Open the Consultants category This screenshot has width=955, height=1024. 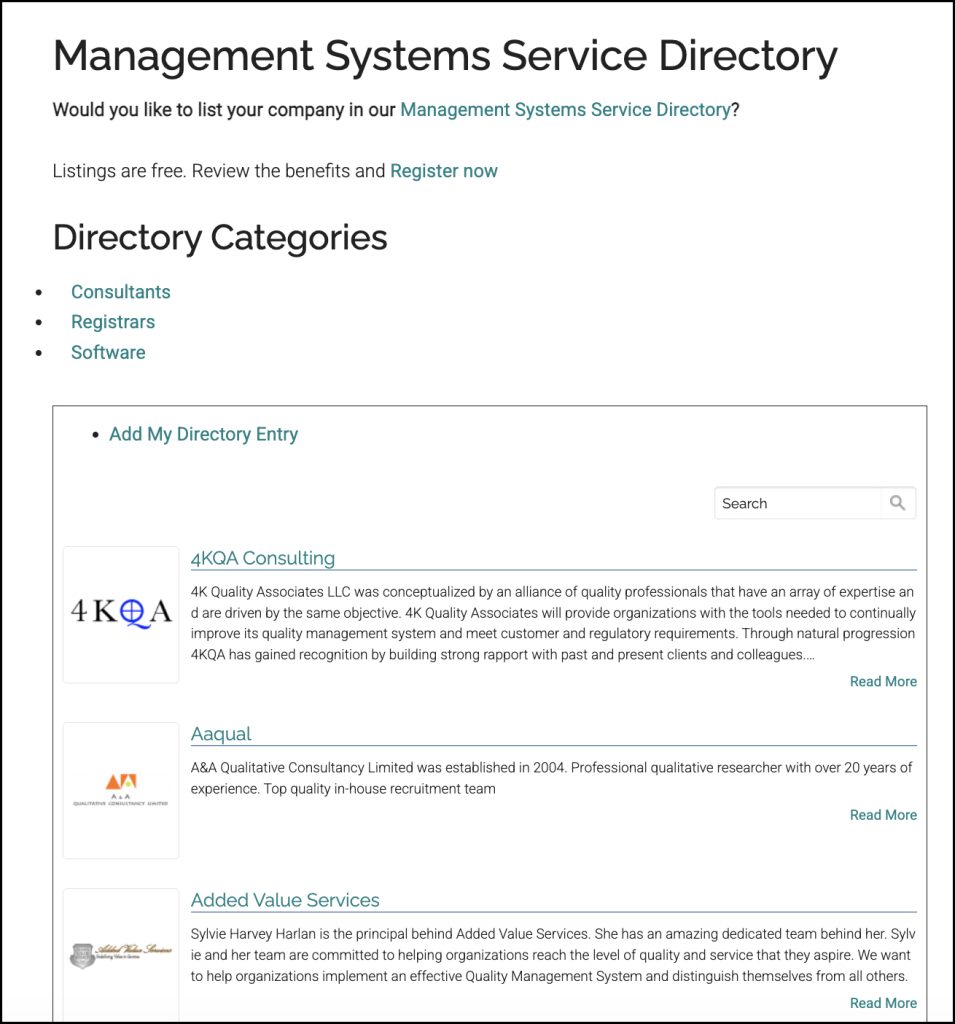tap(120, 292)
